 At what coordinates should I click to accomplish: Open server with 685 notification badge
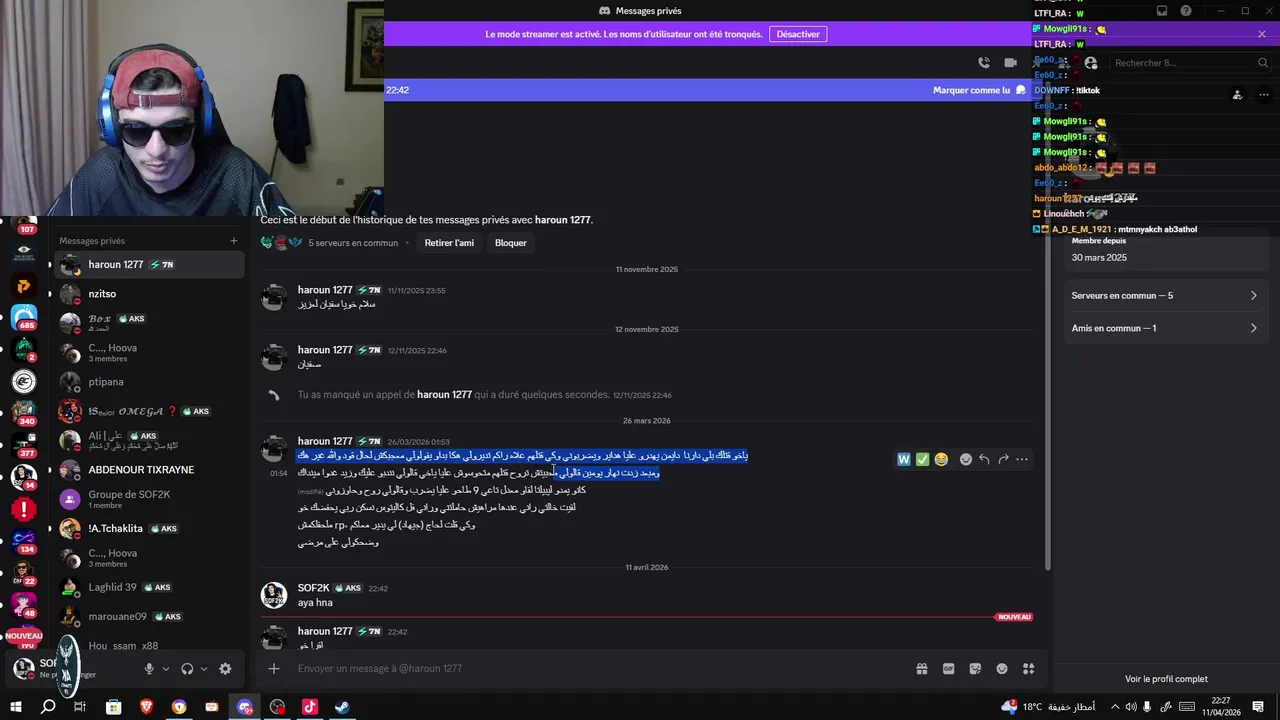click(x=24, y=318)
